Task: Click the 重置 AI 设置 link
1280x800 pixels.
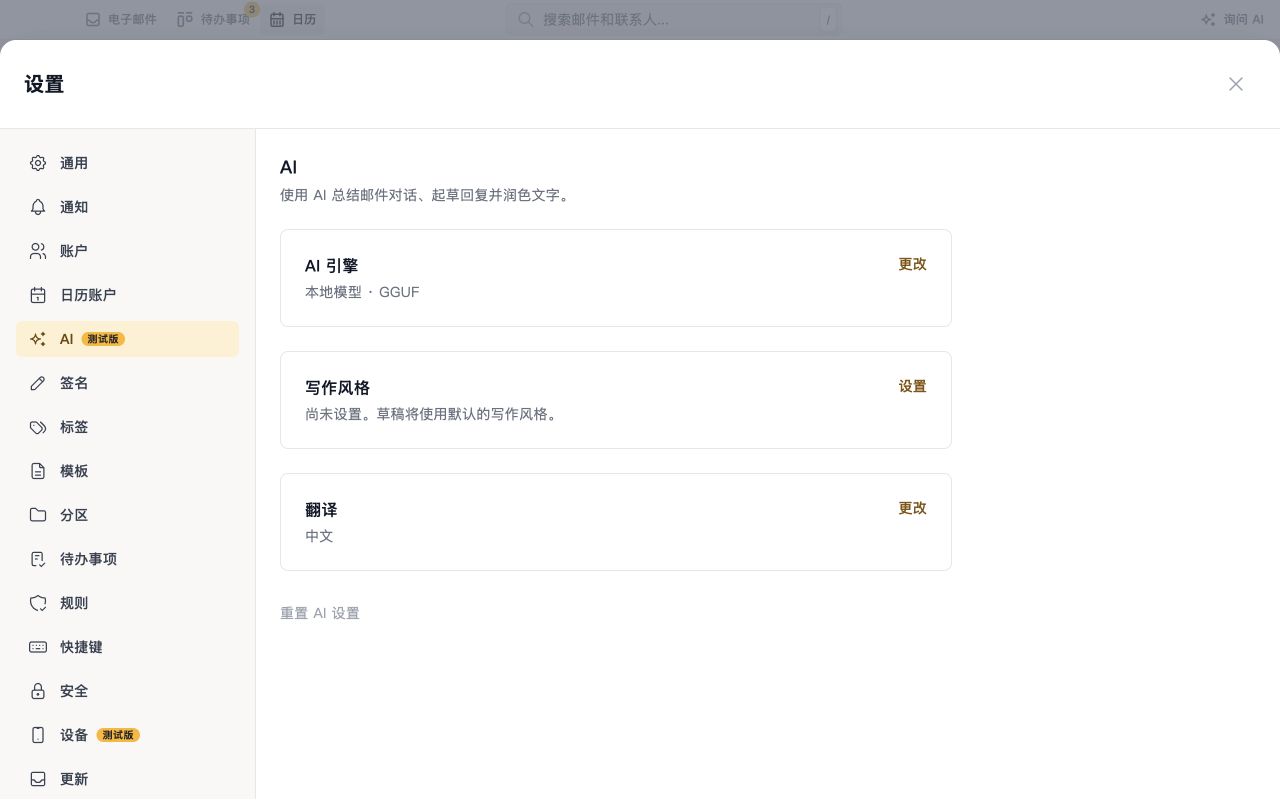Action: point(320,613)
